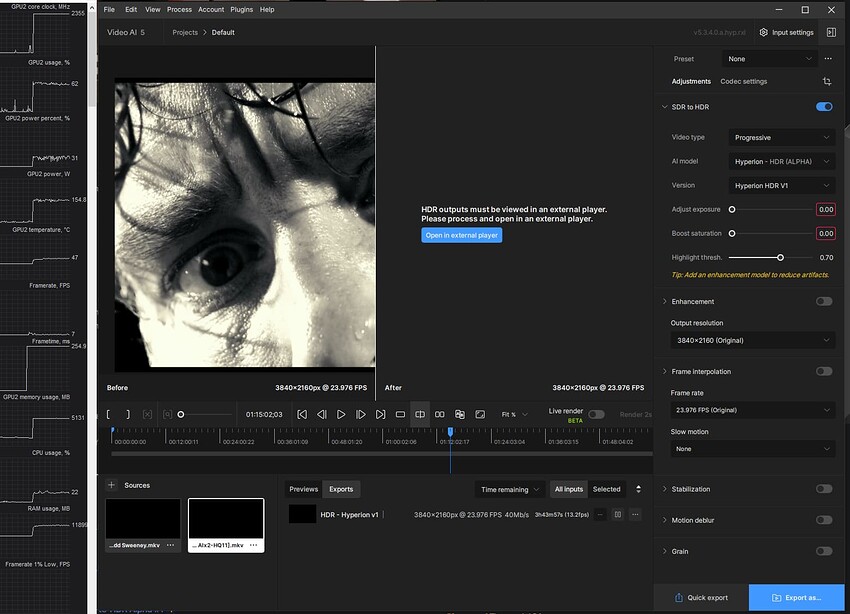Expand the Frame rate dropdown

[x=752, y=410]
